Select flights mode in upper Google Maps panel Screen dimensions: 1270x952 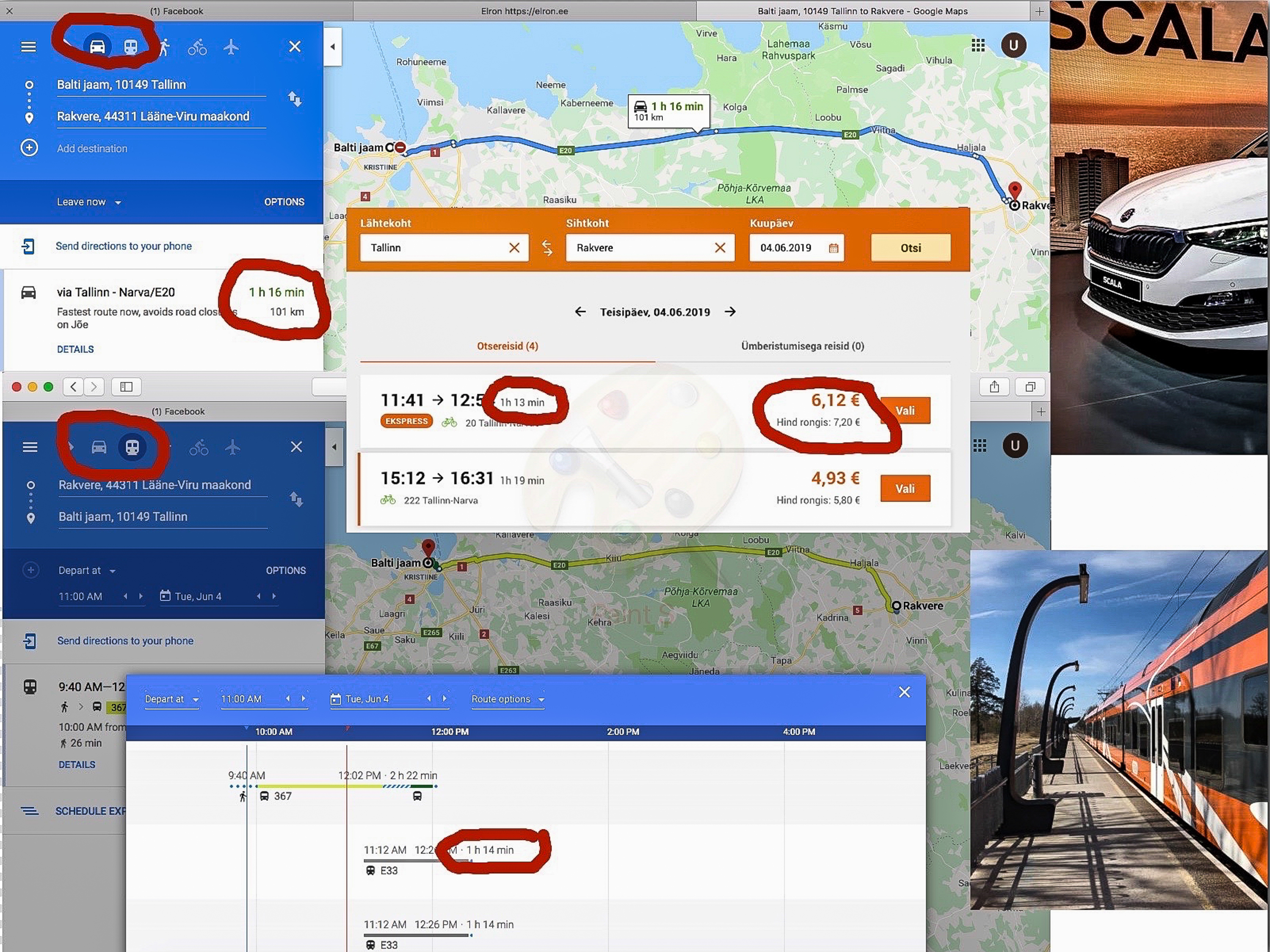coord(231,47)
